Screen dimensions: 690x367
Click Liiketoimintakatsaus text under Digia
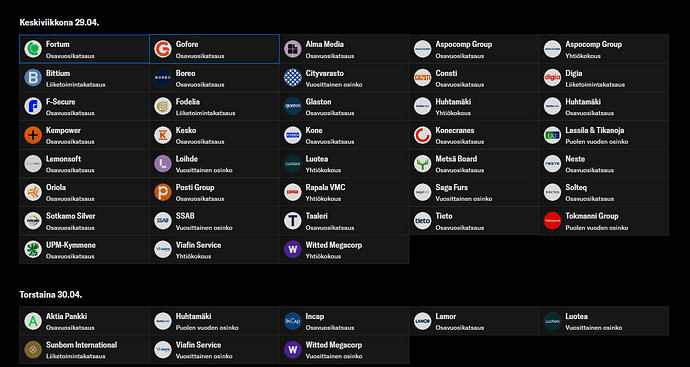[x=595, y=84]
